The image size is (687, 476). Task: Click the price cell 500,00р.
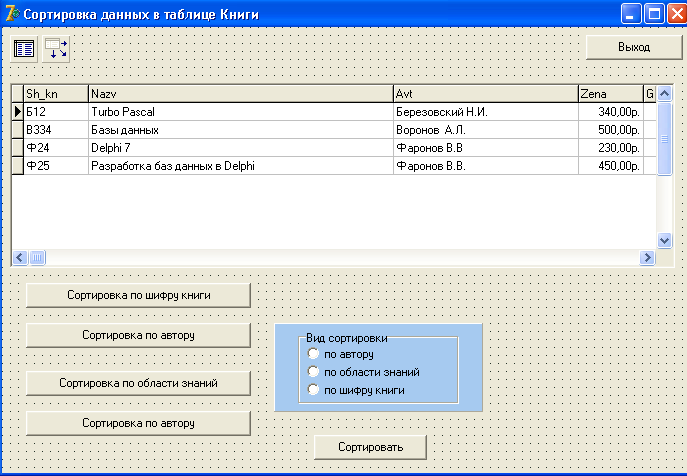click(x=611, y=130)
